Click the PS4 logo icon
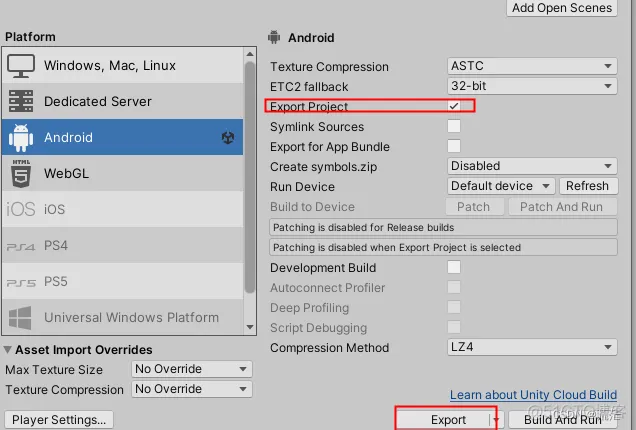Image resolution: width=636 pixels, height=430 pixels. coord(21,246)
